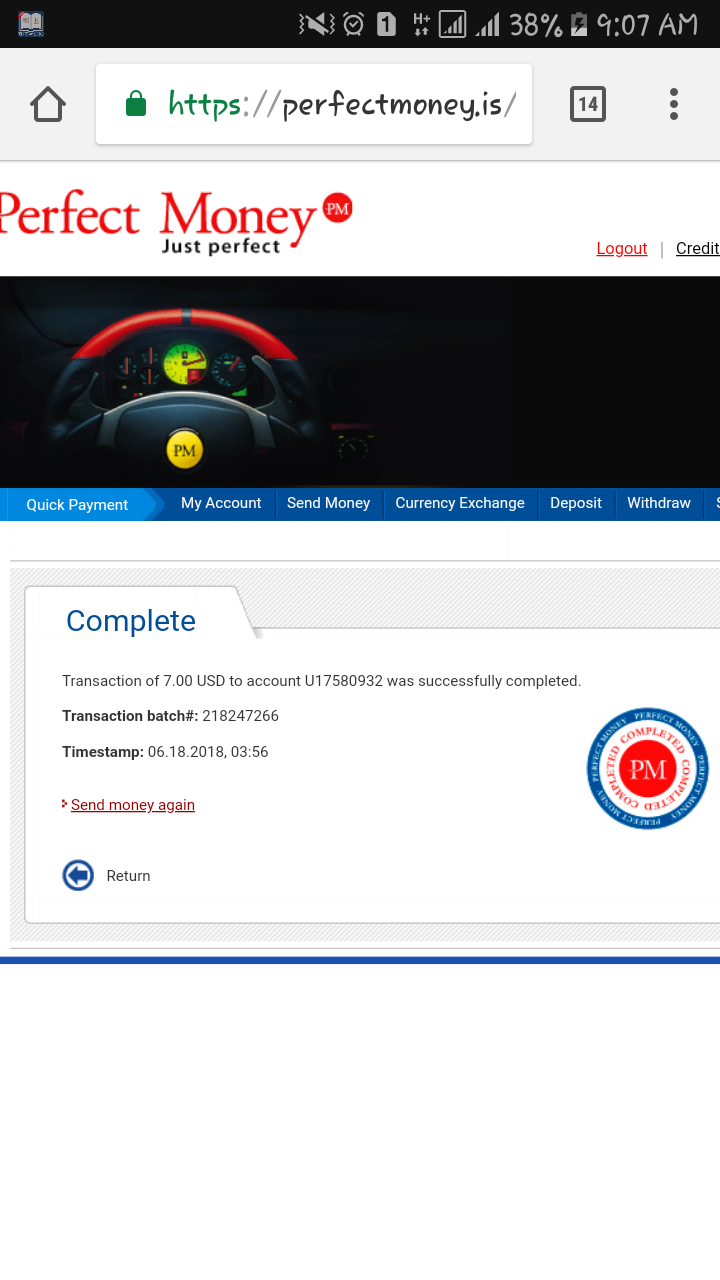The width and height of the screenshot is (720, 1280).
Task: Tap the alarm clock status icon
Action: click(354, 24)
